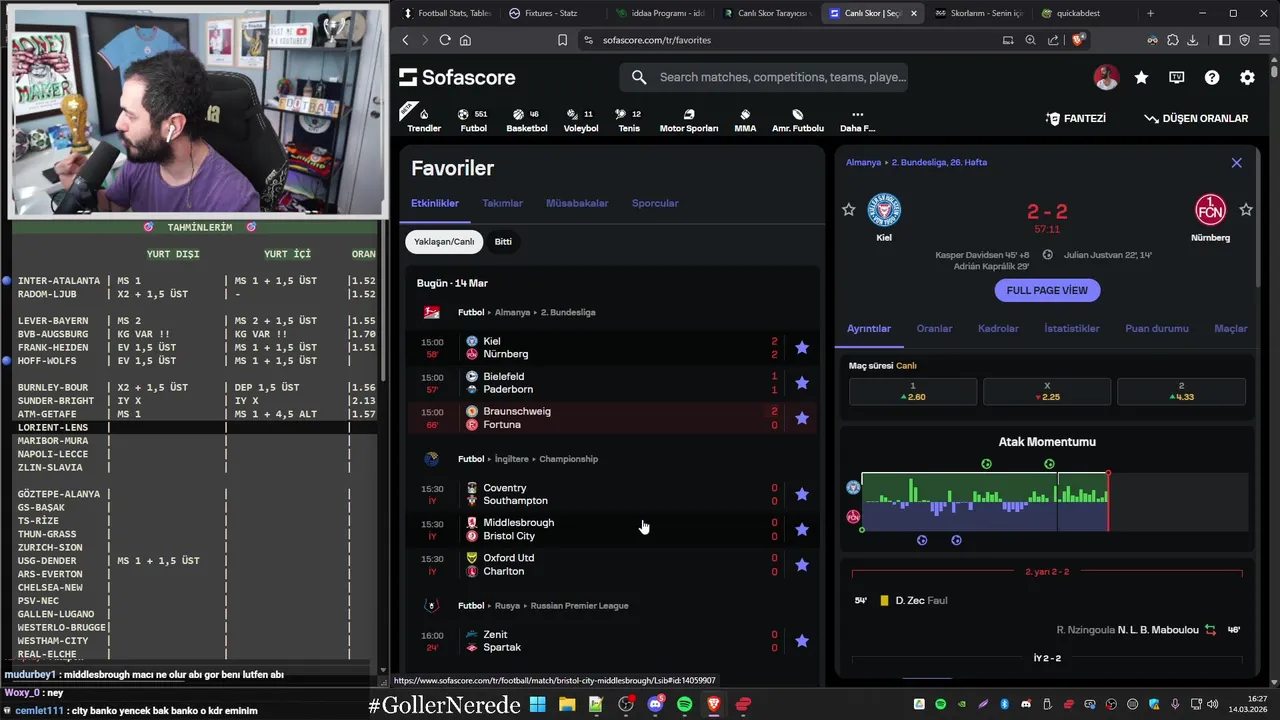Open the browser hamburger menu

1264,40
